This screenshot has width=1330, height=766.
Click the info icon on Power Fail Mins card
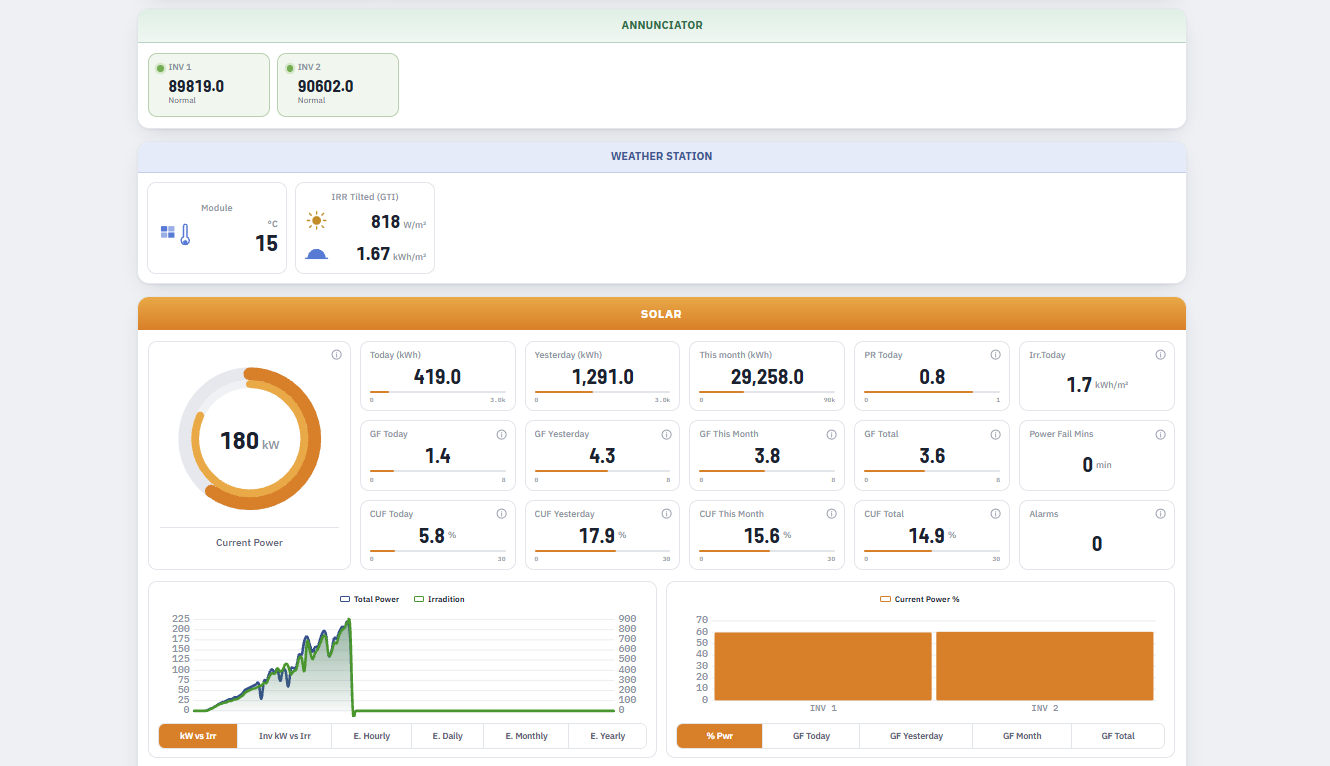pos(1160,435)
